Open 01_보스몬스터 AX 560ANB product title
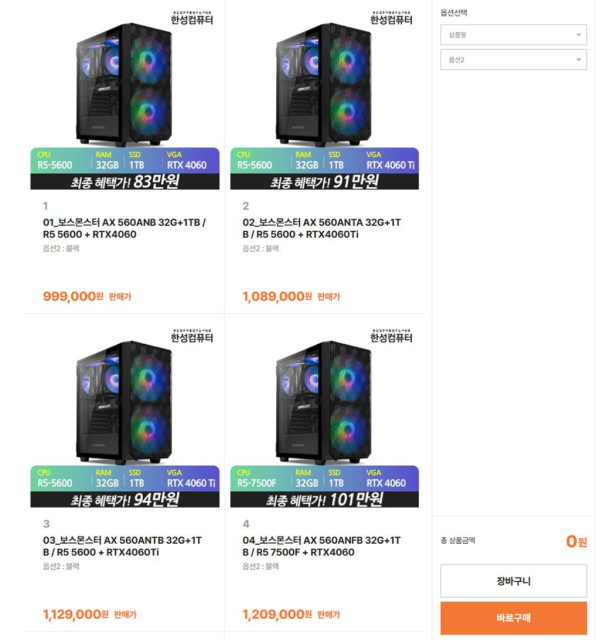Viewport: 600px width, 640px height. 124,228
